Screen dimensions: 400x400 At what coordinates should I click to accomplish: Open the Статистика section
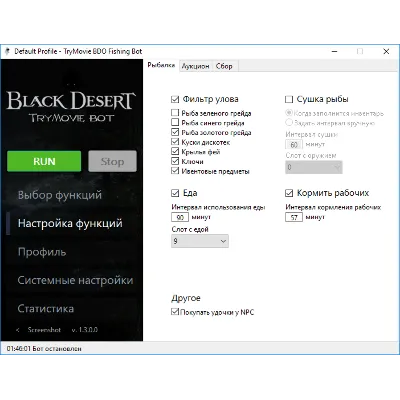[x=46, y=309]
